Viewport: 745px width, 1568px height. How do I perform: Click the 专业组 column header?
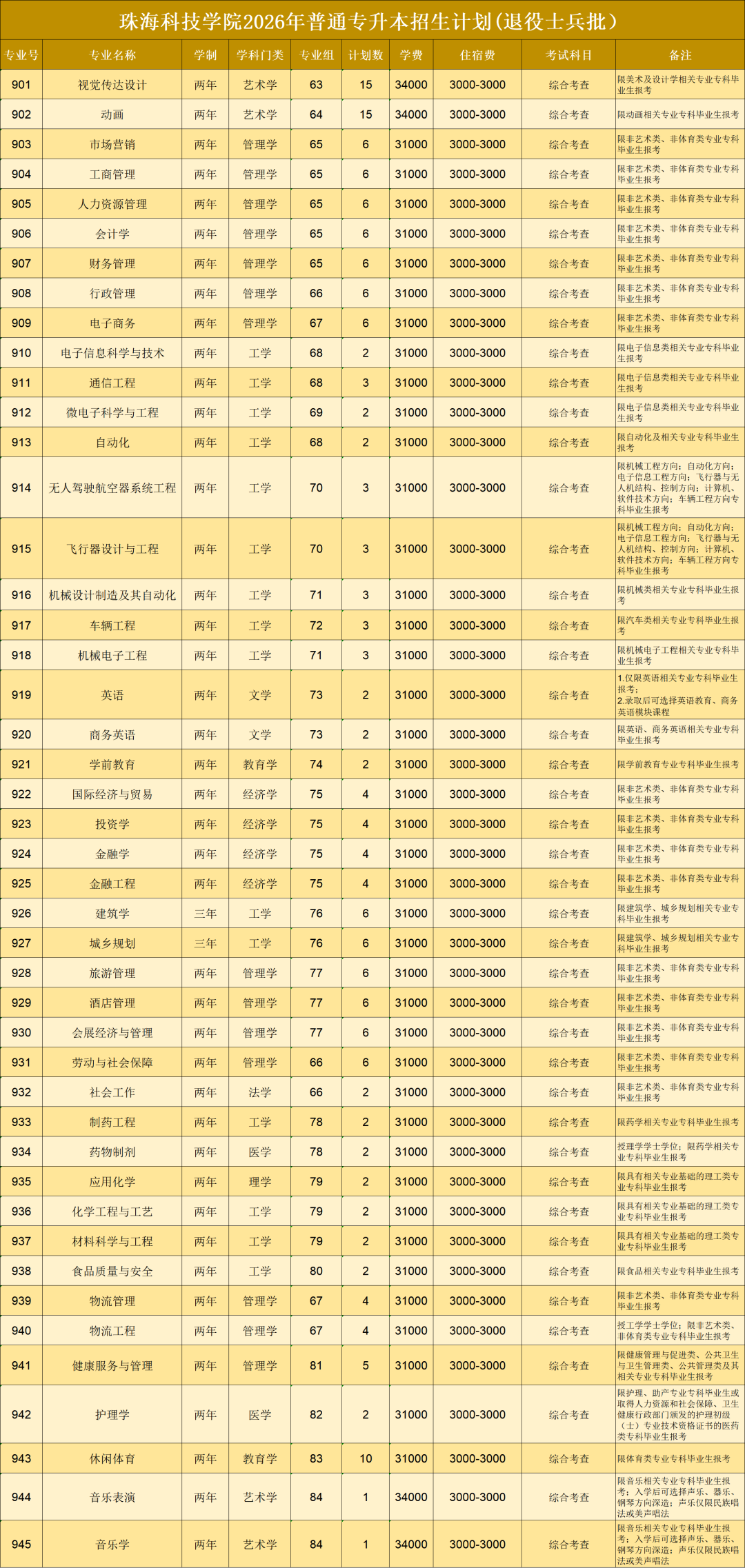[316, 55]
